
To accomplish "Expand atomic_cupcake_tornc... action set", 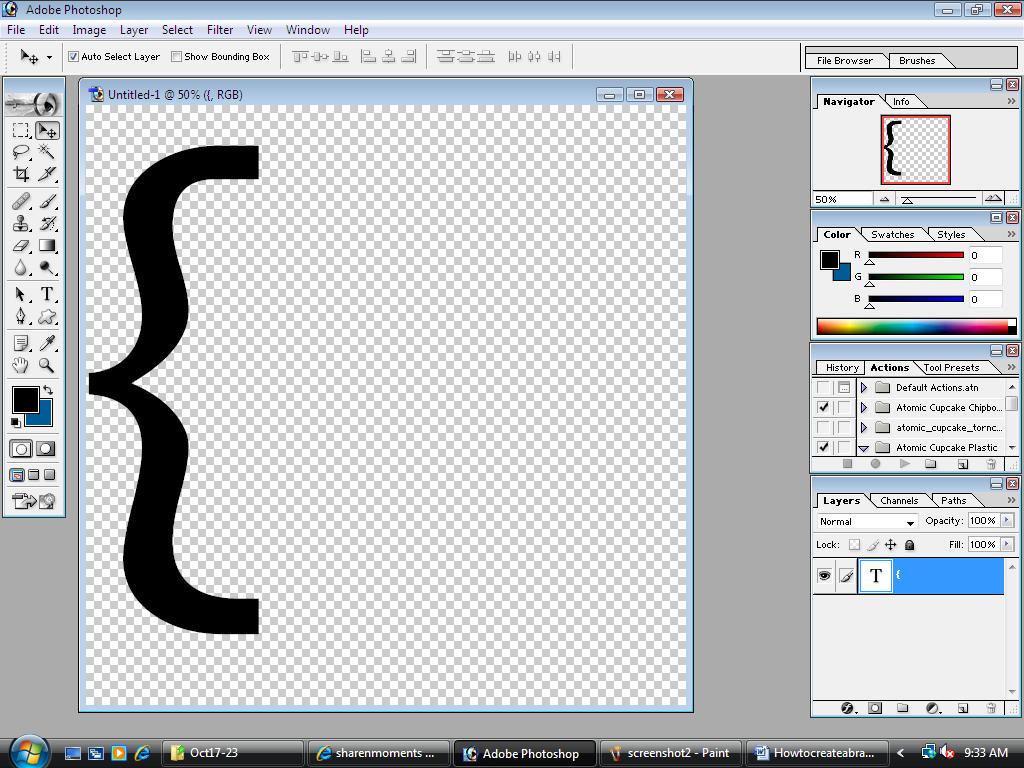I will click(x=863, y=428).
